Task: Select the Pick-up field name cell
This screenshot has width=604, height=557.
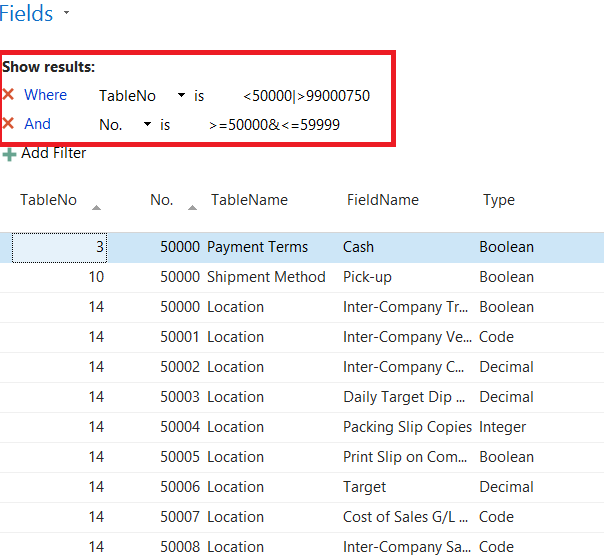Action: 367,277
